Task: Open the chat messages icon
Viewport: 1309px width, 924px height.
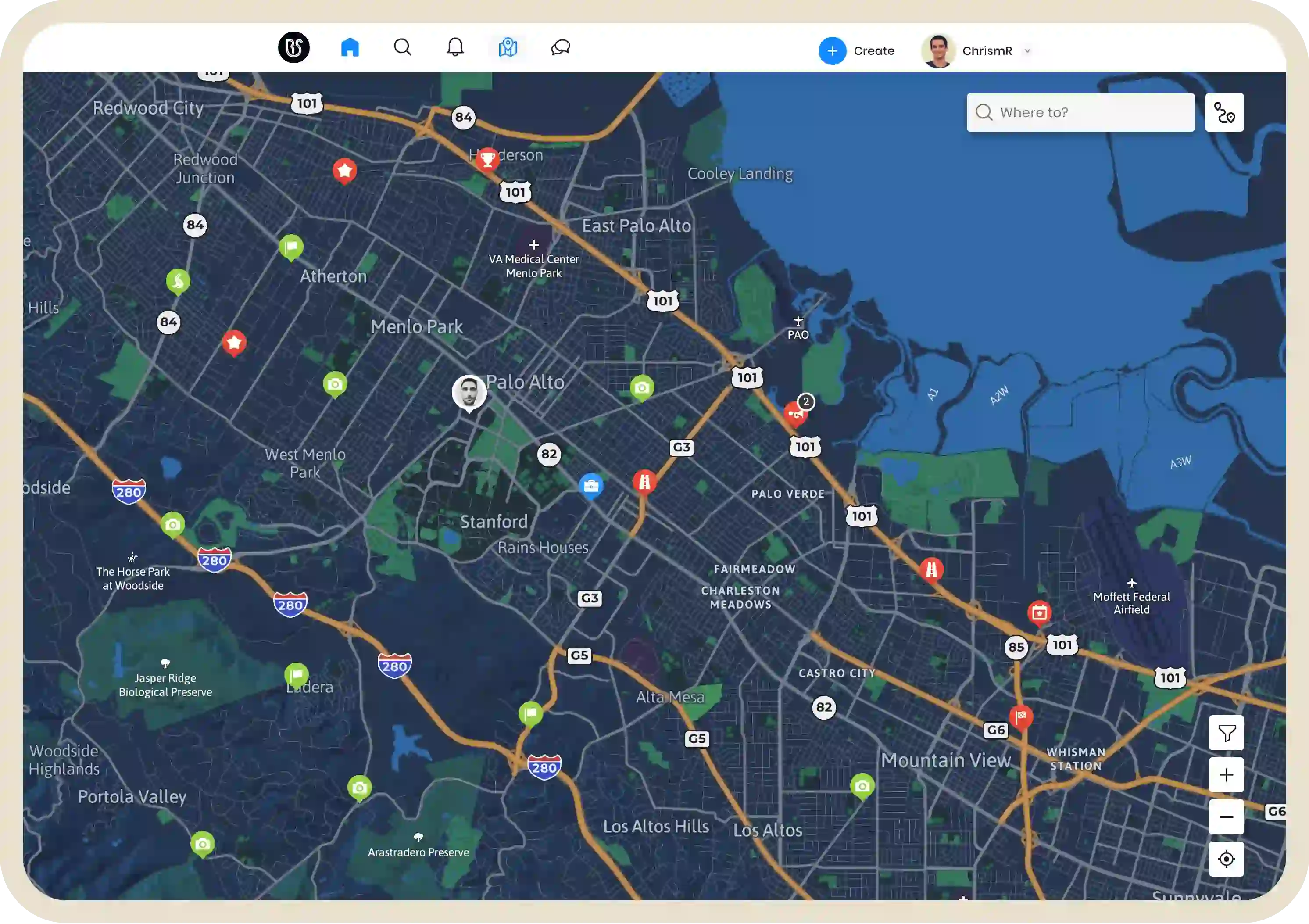Action: pos(561,47)
